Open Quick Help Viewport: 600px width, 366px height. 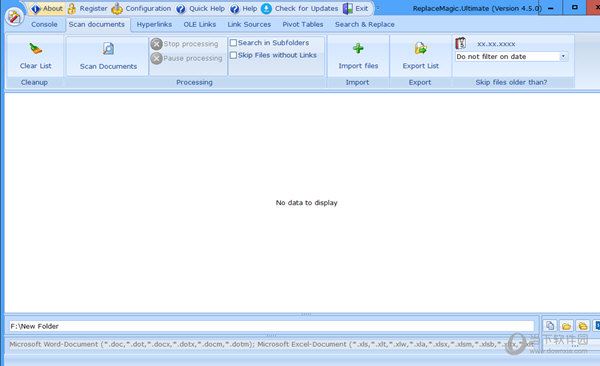(201, 8)
